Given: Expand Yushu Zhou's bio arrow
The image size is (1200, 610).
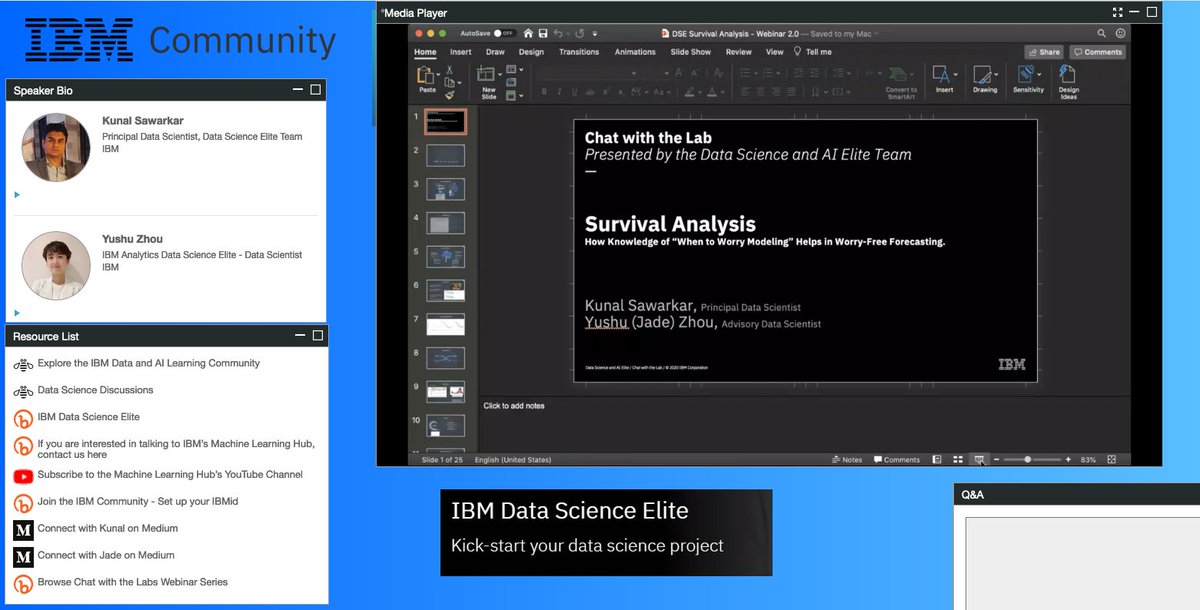Looking at the screenshot, I should click(x=17, y=313).
